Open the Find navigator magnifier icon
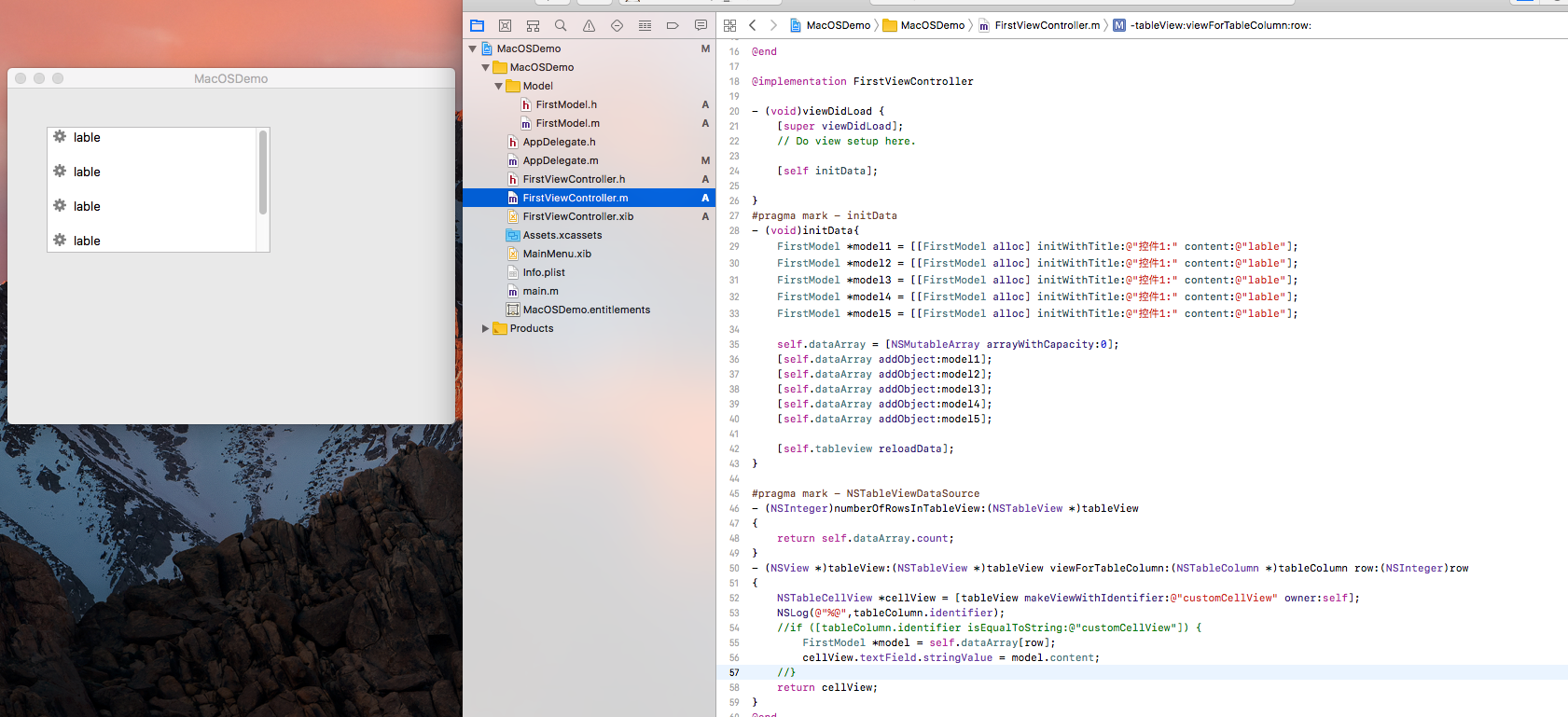The height and width of the screenshot is (717, 1568). pos(561,25)
